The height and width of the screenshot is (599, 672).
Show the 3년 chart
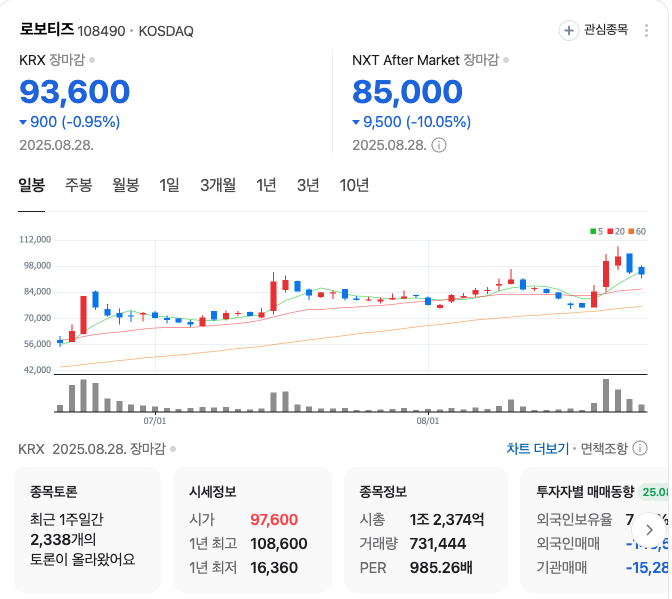(x=308, y=185)
